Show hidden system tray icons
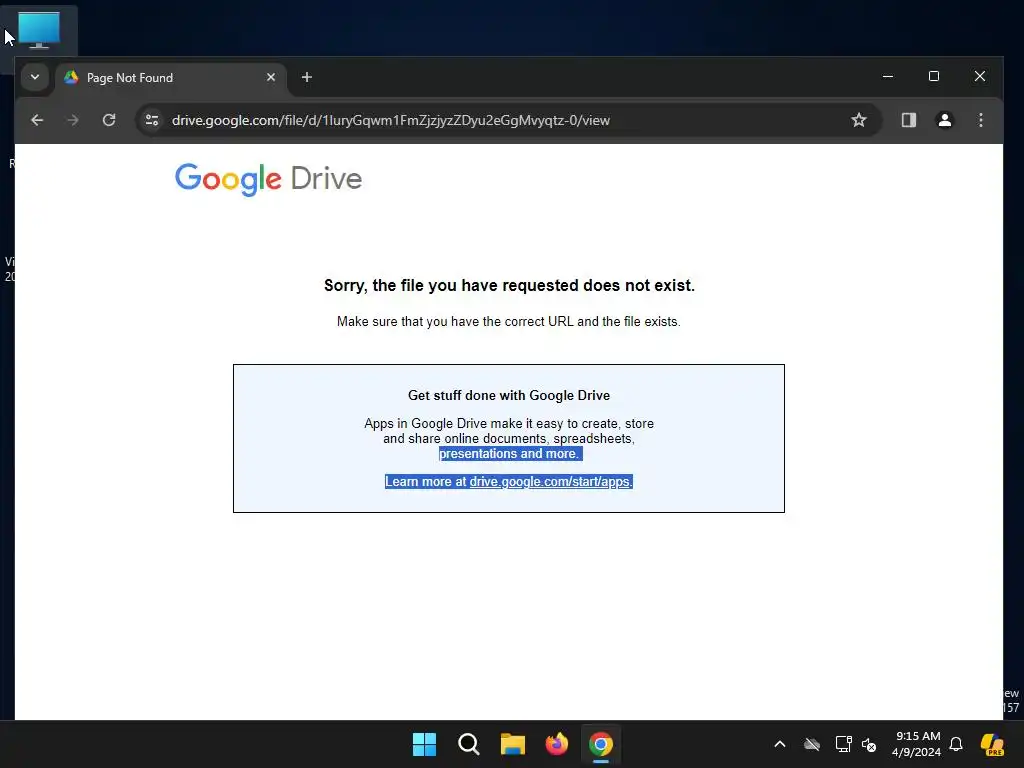1024x768 pixels. [780, 744]
